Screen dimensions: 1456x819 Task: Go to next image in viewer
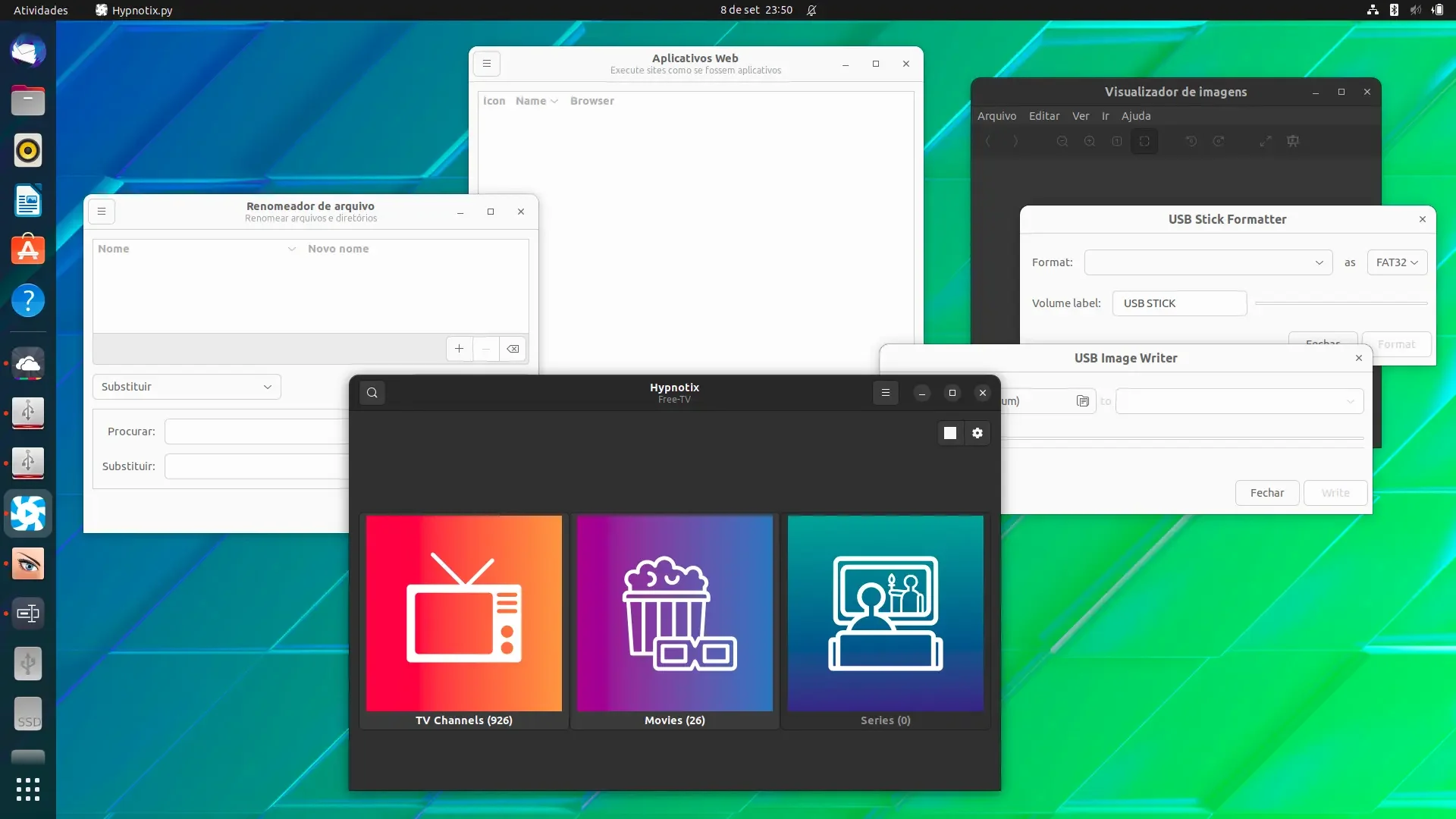tap(1015, 141)
